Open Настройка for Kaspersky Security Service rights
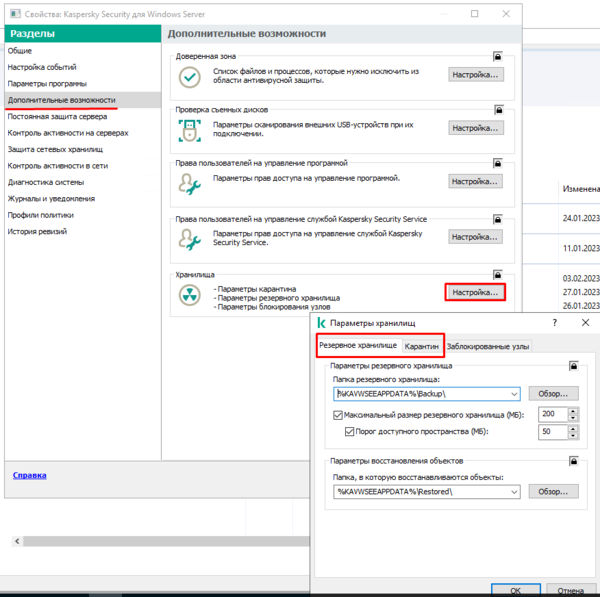 pos(475,237)
